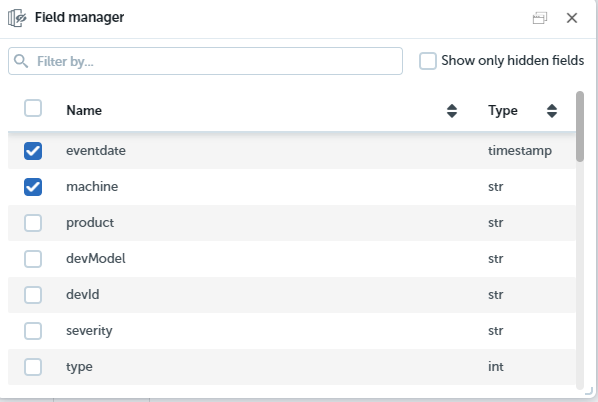Image resolution: width=598 pixels, height=402 pixels.
Task: Uncheck the machine field checkbox
Action: pos(33,187)
